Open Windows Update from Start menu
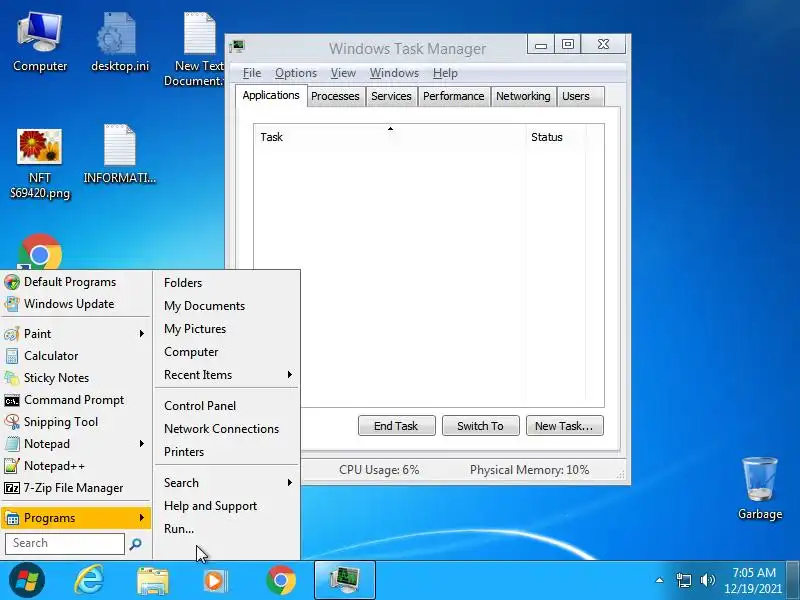The image size is (800, 600). tap(76, 304)
